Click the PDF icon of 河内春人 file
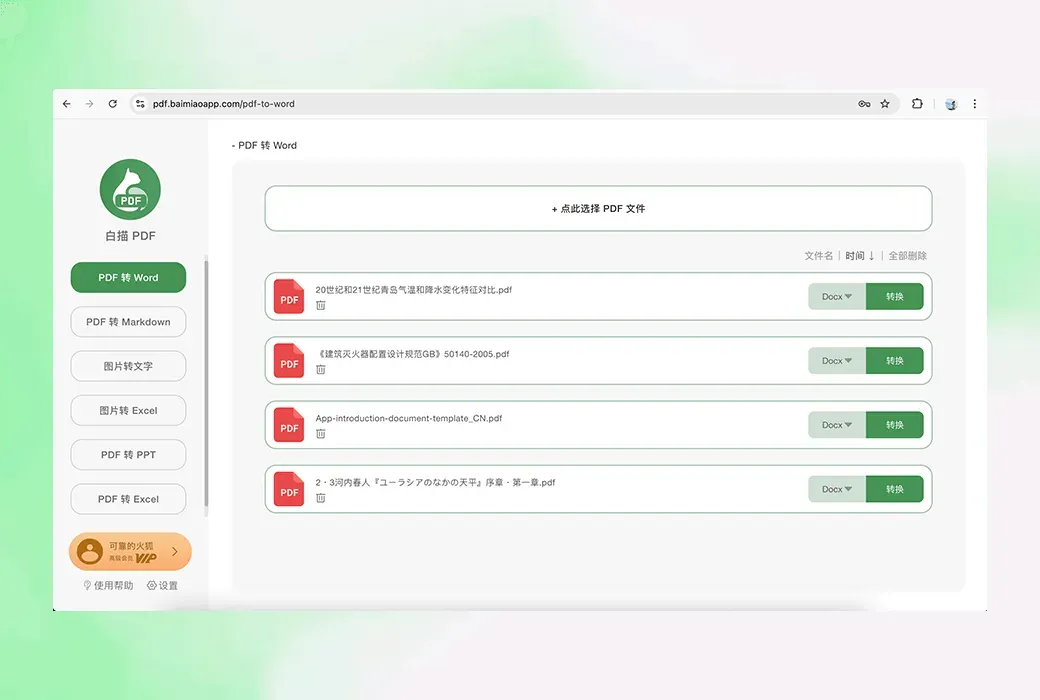The width and height of the screenshot is (1040, 700). point(289,490)
